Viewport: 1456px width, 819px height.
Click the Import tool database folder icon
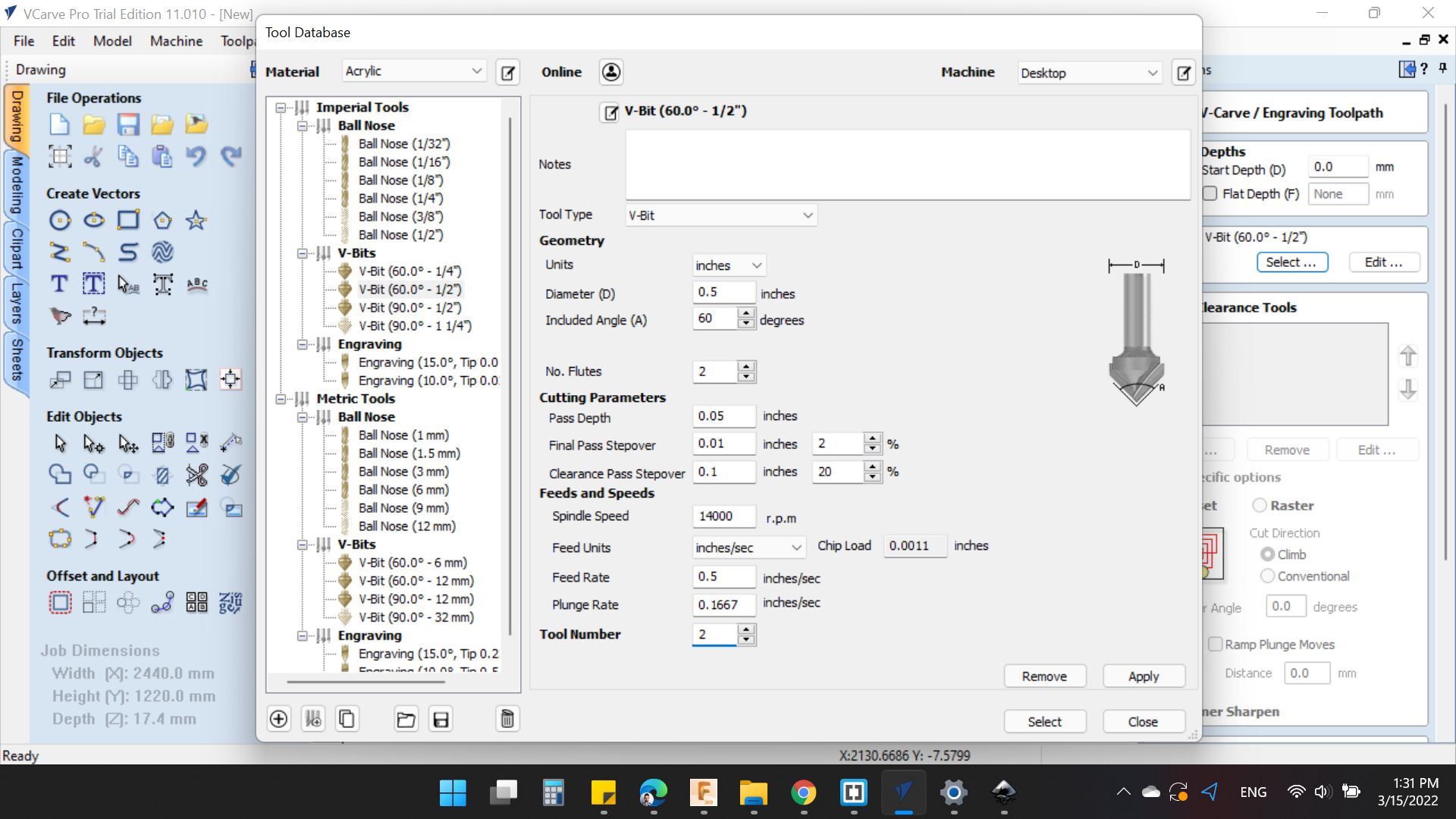pyautogui.click(x=406, y=719)
